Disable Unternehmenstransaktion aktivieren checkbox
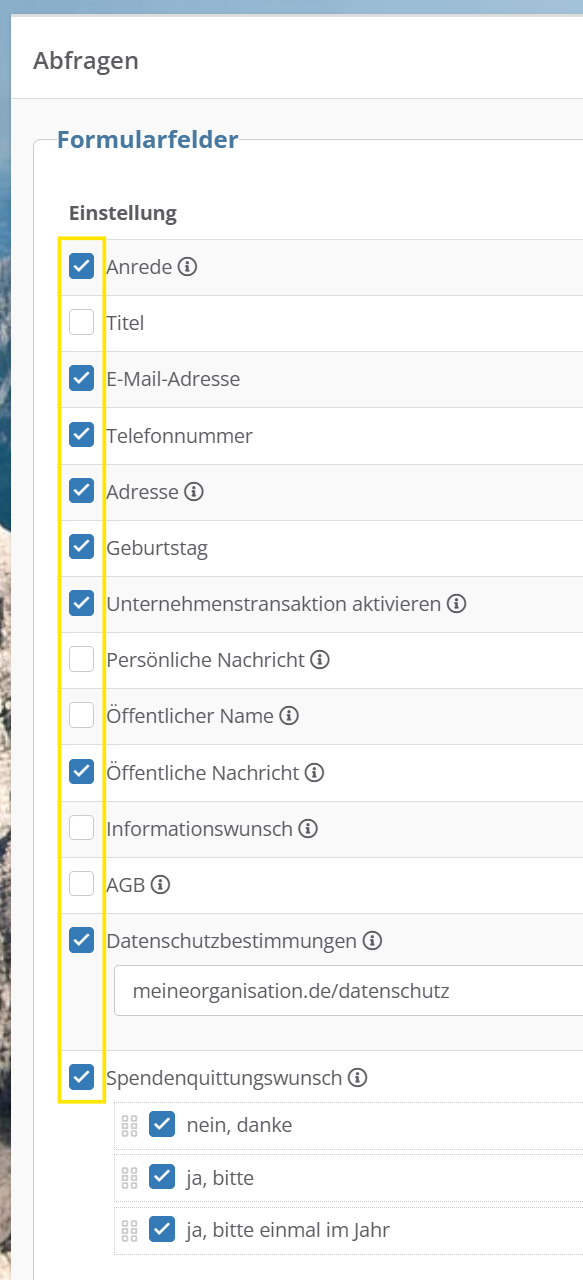The width and height of the screenshot is (583, 1280). point(82,604)
